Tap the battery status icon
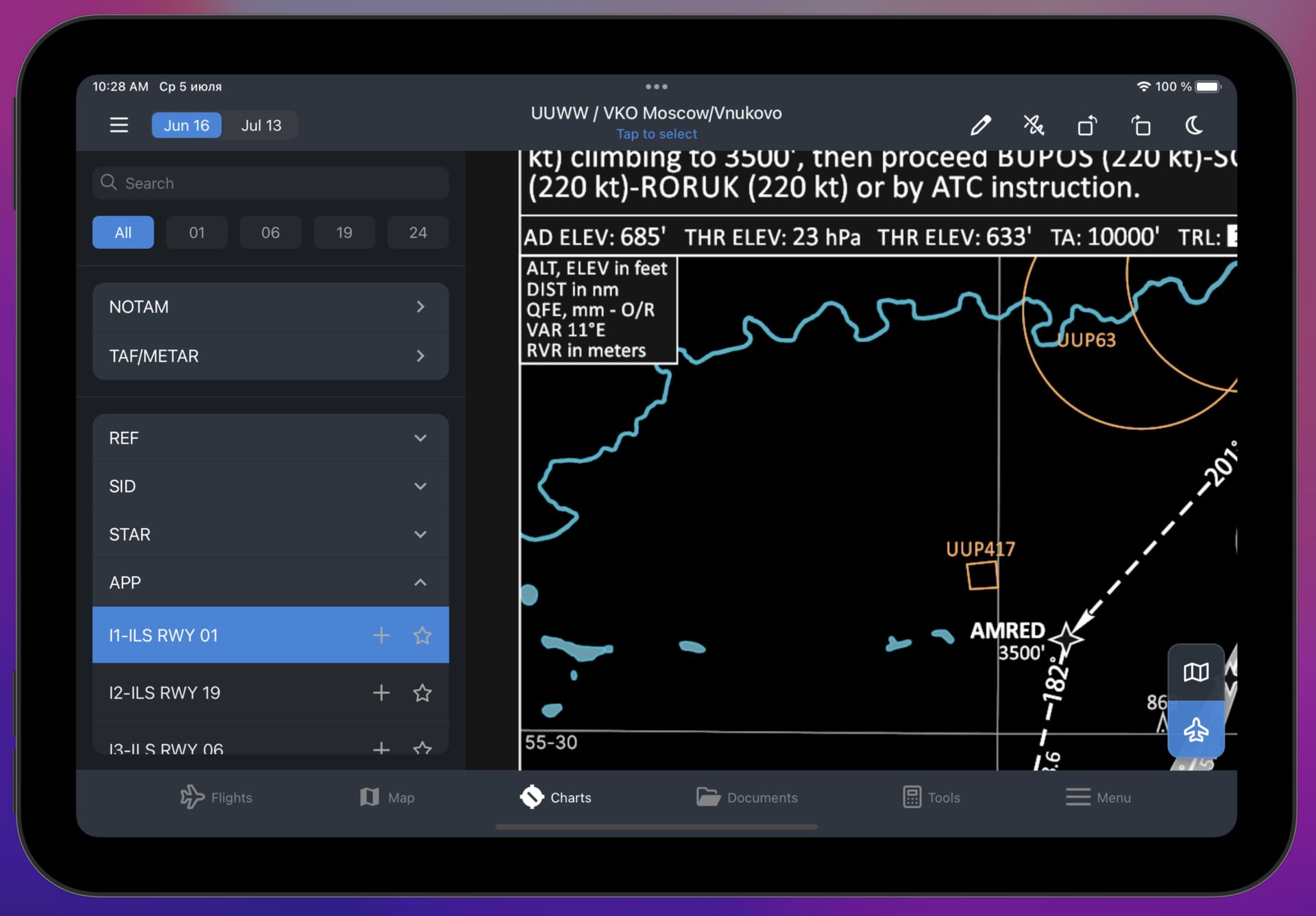 [1208, 86]
